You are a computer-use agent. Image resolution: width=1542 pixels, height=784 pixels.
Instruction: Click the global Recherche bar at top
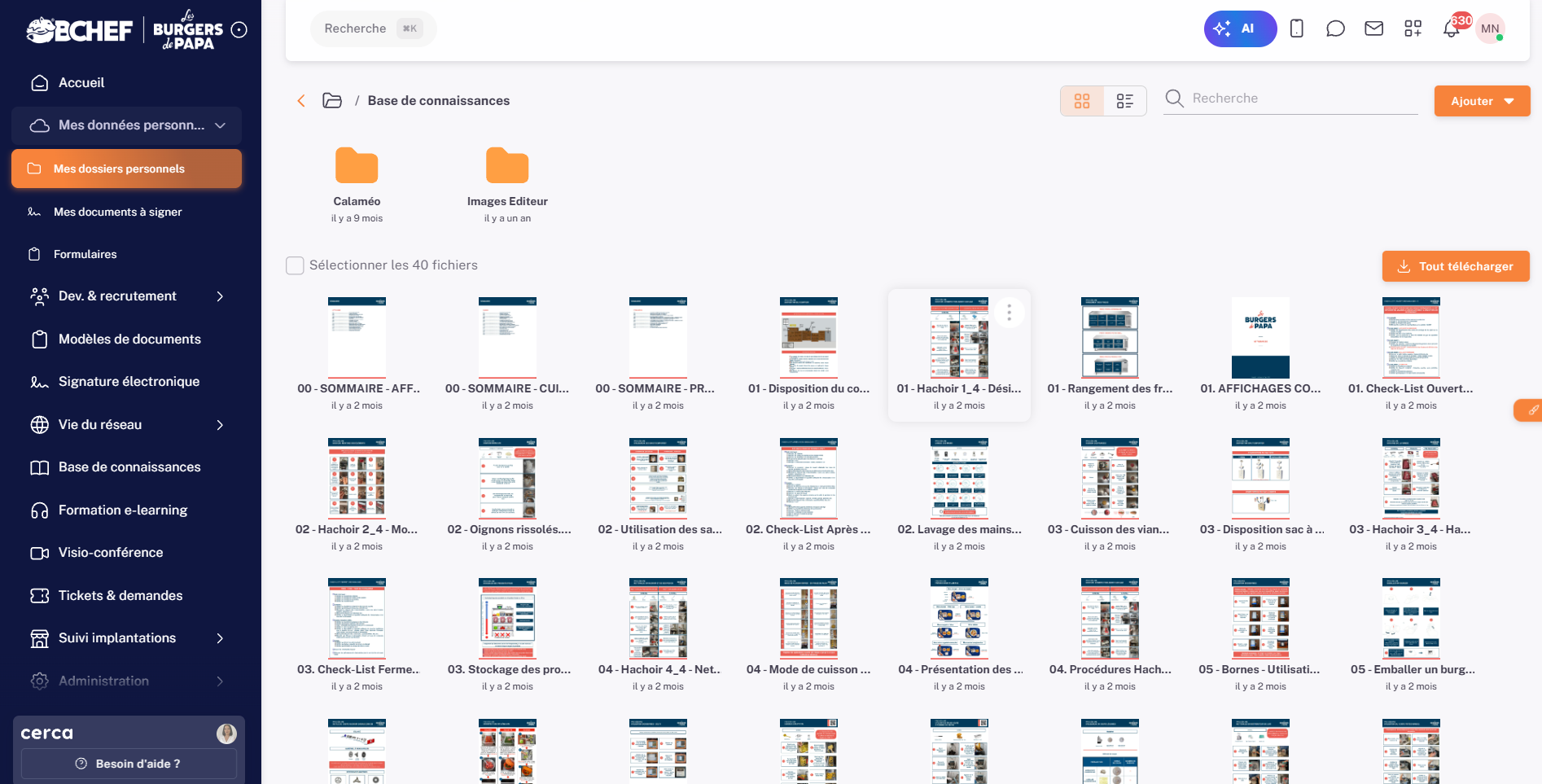tap(373, 28)
